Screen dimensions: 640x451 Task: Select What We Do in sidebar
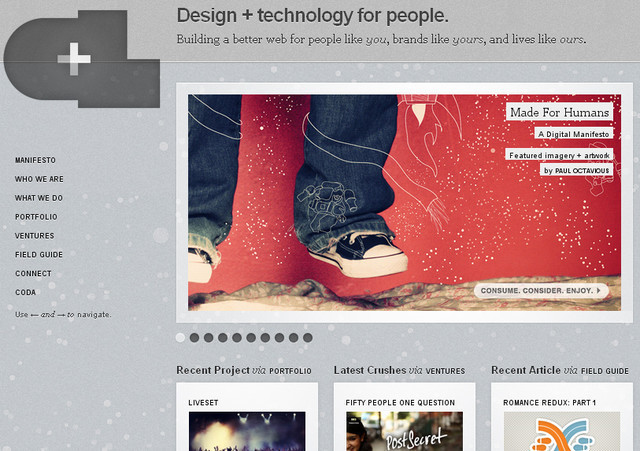(39, 198)
